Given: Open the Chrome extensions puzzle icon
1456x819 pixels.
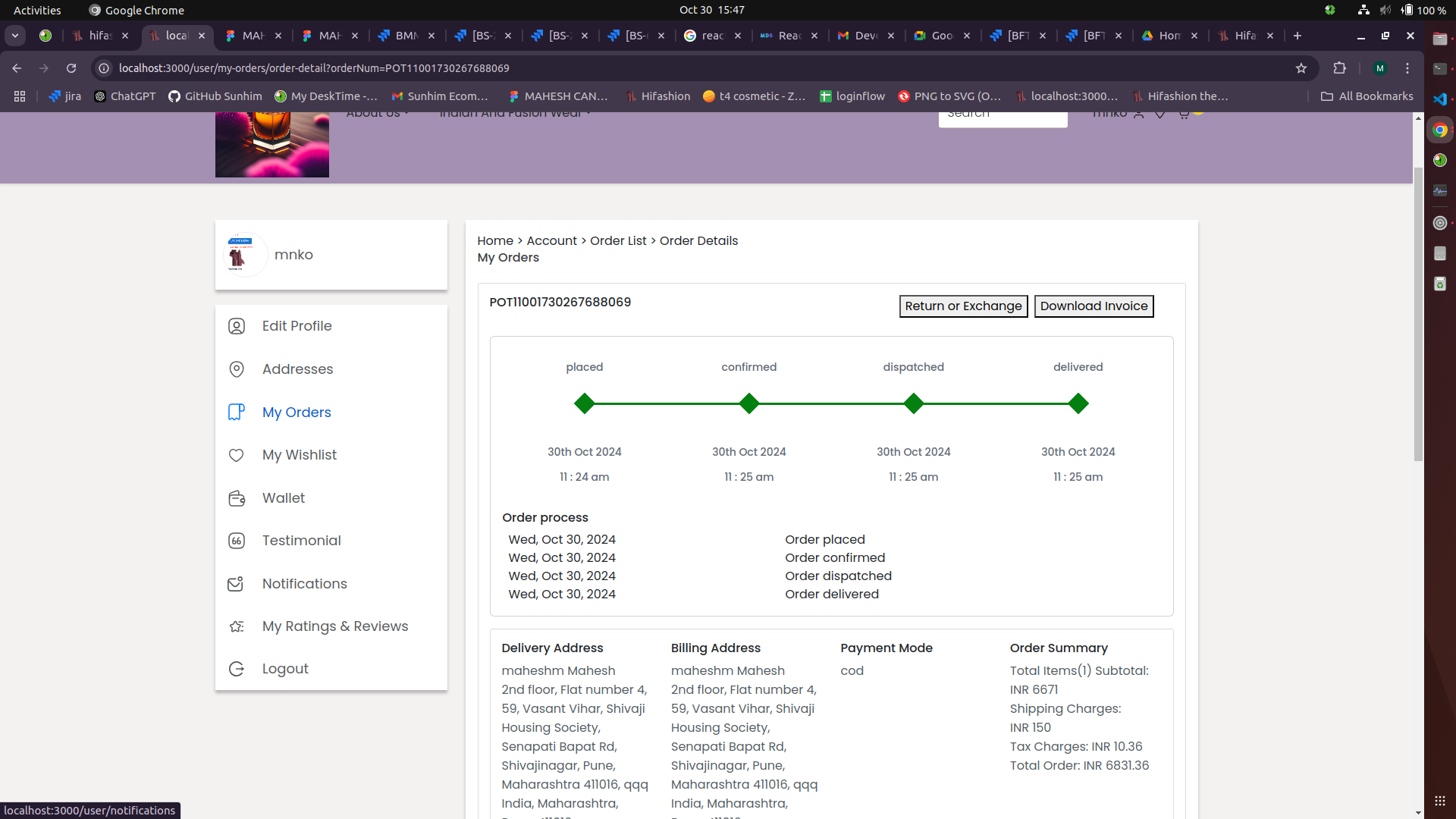Looking at the screenshot, I should pyautogui.click(x=1340, y=68).
